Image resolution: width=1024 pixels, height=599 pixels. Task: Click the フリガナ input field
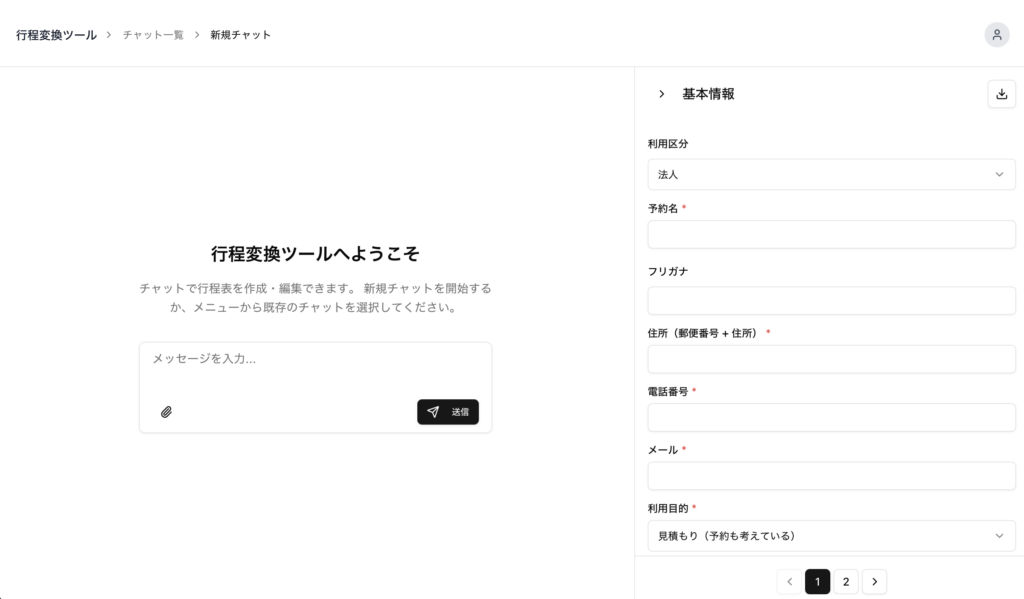click(x=831, y=300)
